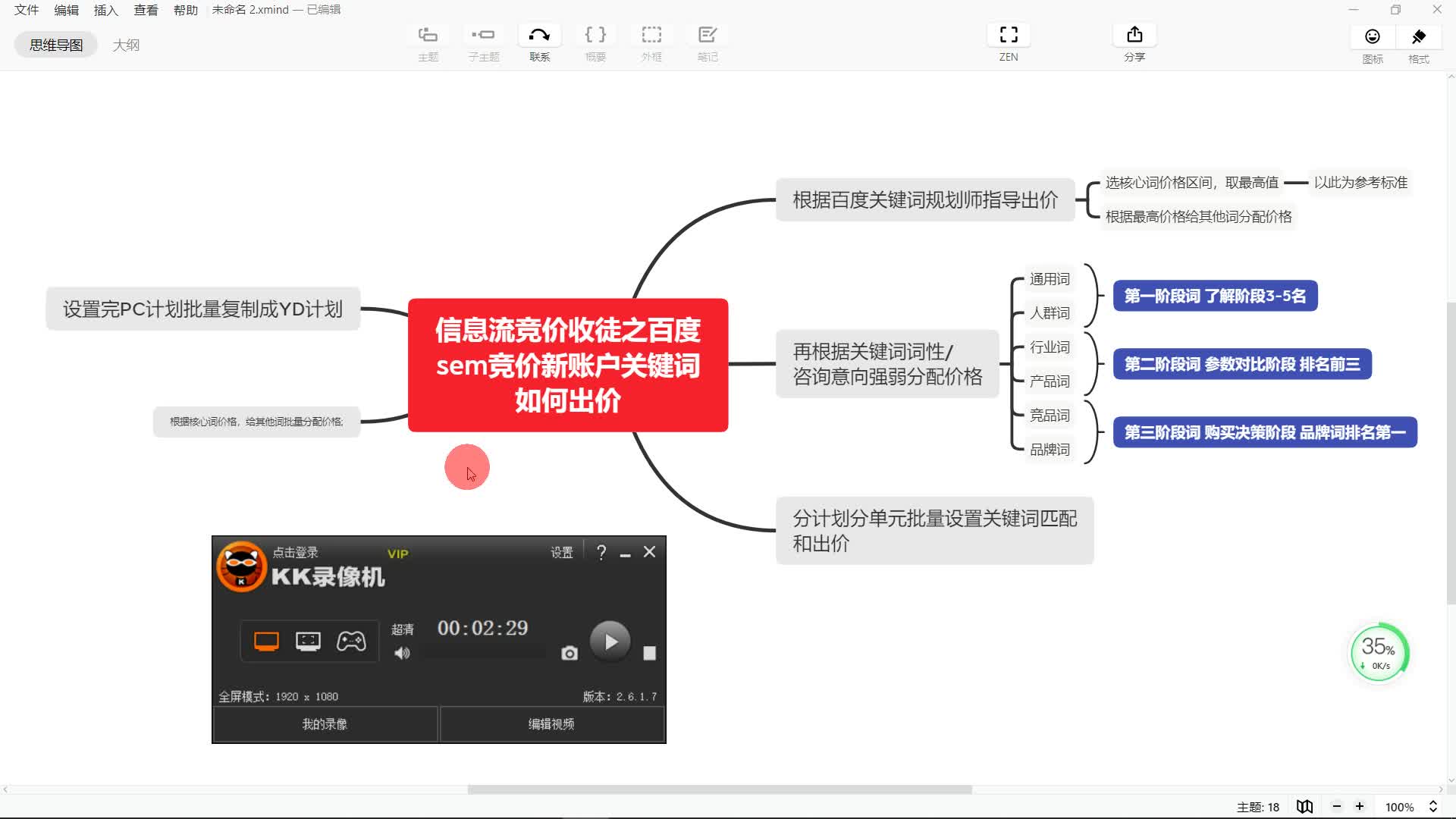Select topic 再根据关键词词性/咨询意向强弱分配价格

click(887, 364)
